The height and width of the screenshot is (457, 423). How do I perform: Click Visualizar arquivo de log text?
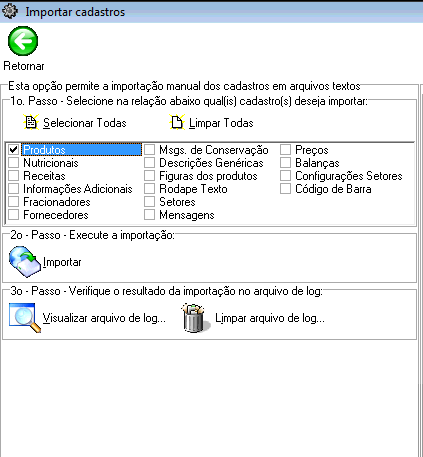[104, 318]
